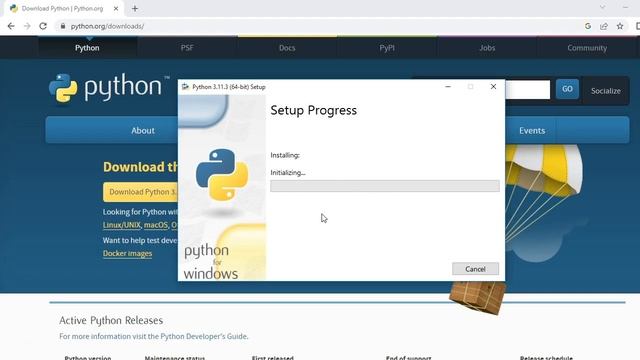Click the browser back arrow
This screenshot has width=640, height=360.
tap(11, 26)
